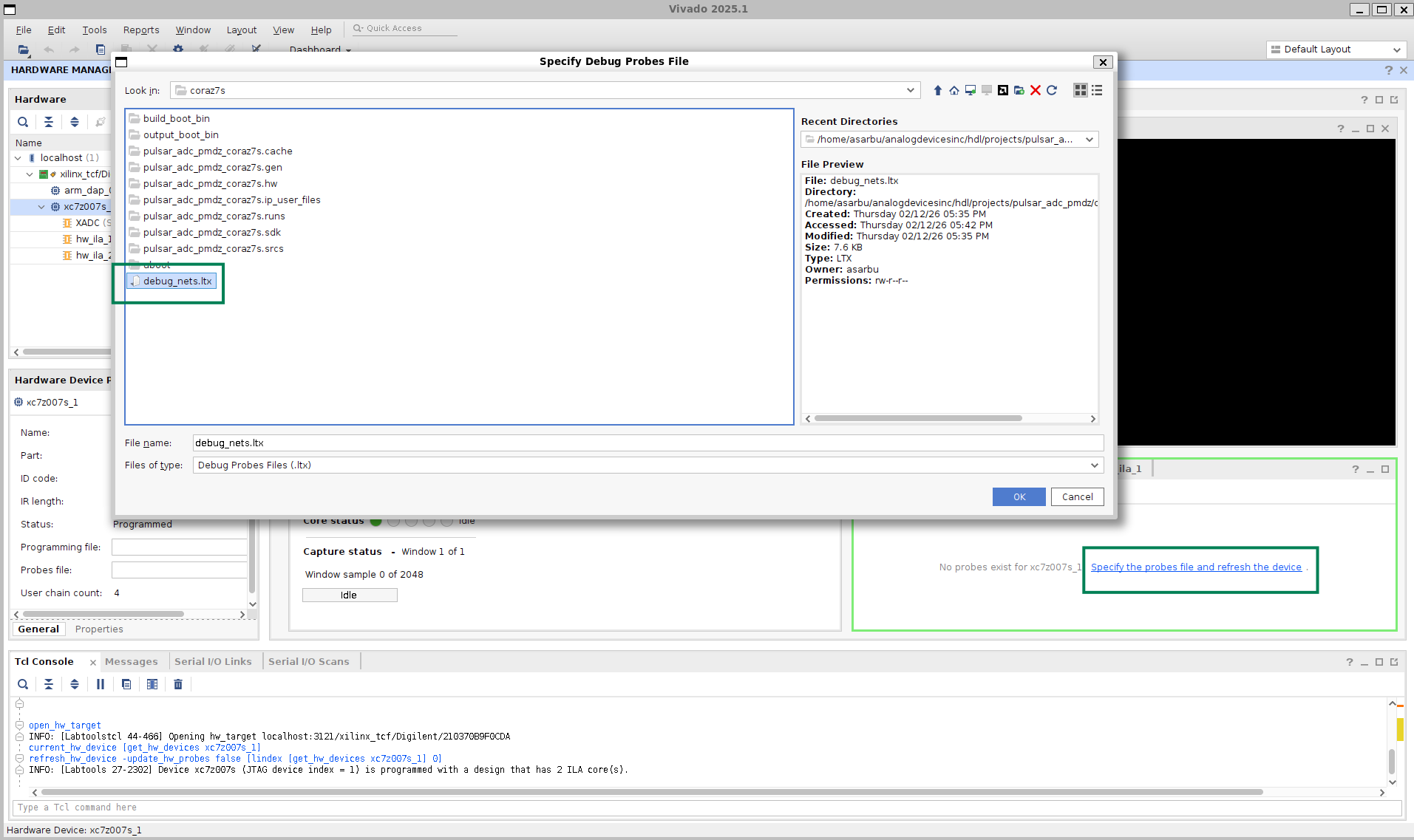
Task: Pause Tcl Console output
Action: click(x=101, y=684)
